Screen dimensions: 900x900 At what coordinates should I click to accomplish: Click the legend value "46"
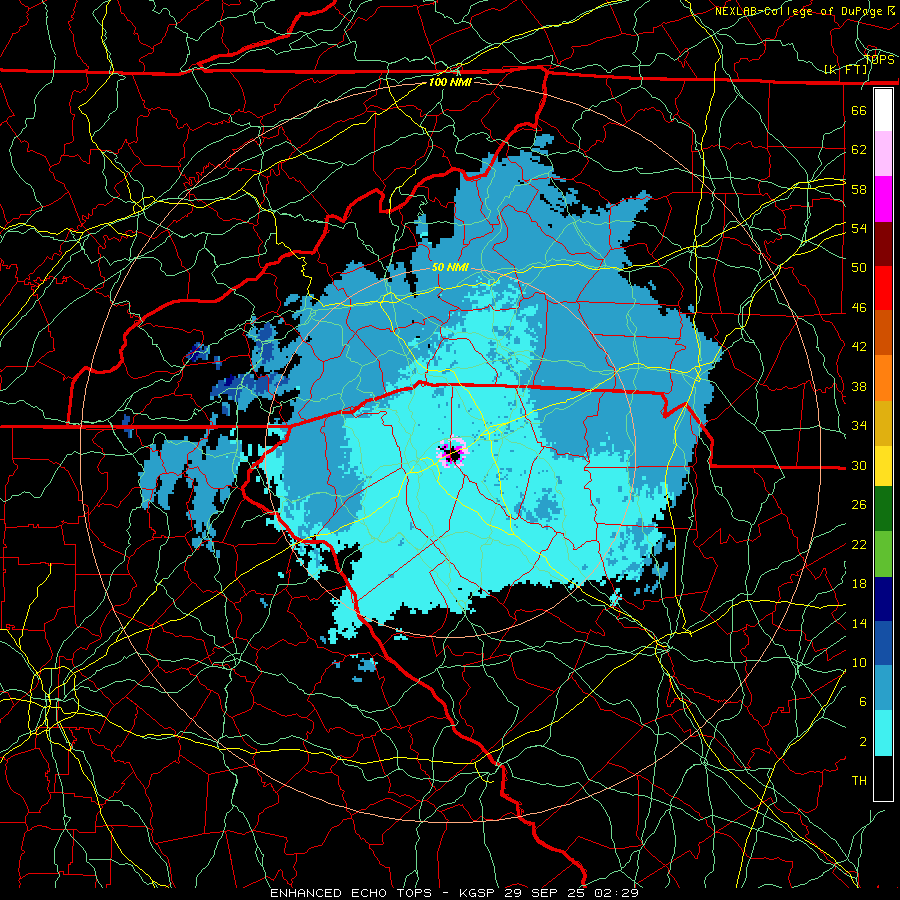point(859,308)
